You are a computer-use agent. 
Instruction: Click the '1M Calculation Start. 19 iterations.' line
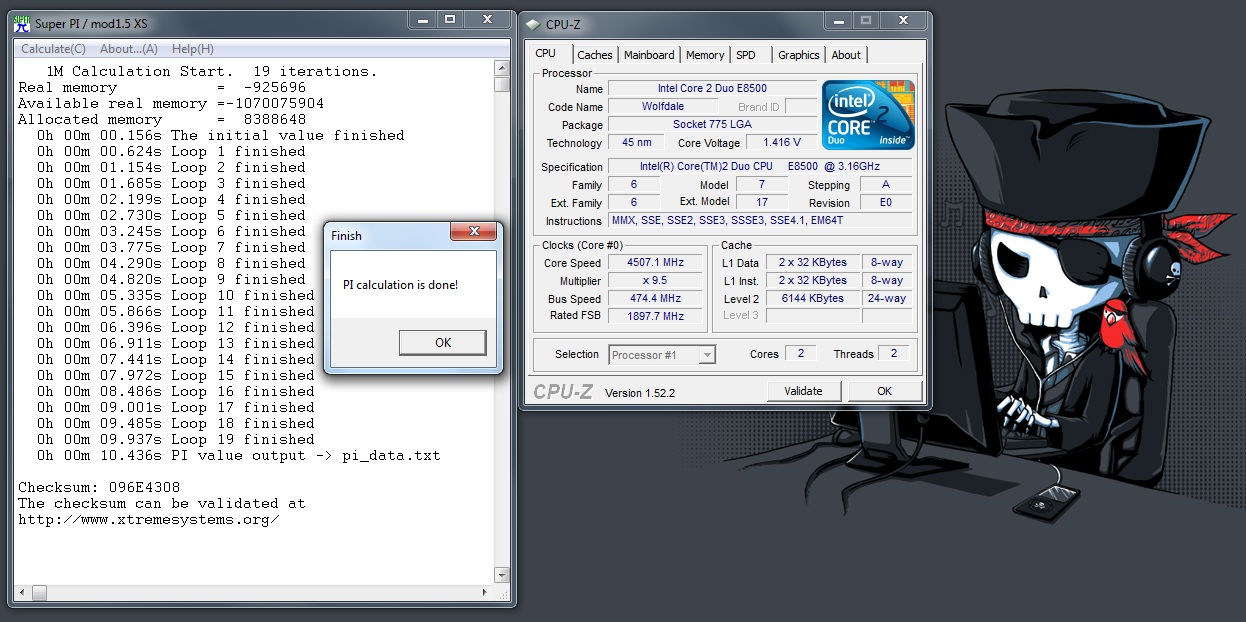coord(212,71)
